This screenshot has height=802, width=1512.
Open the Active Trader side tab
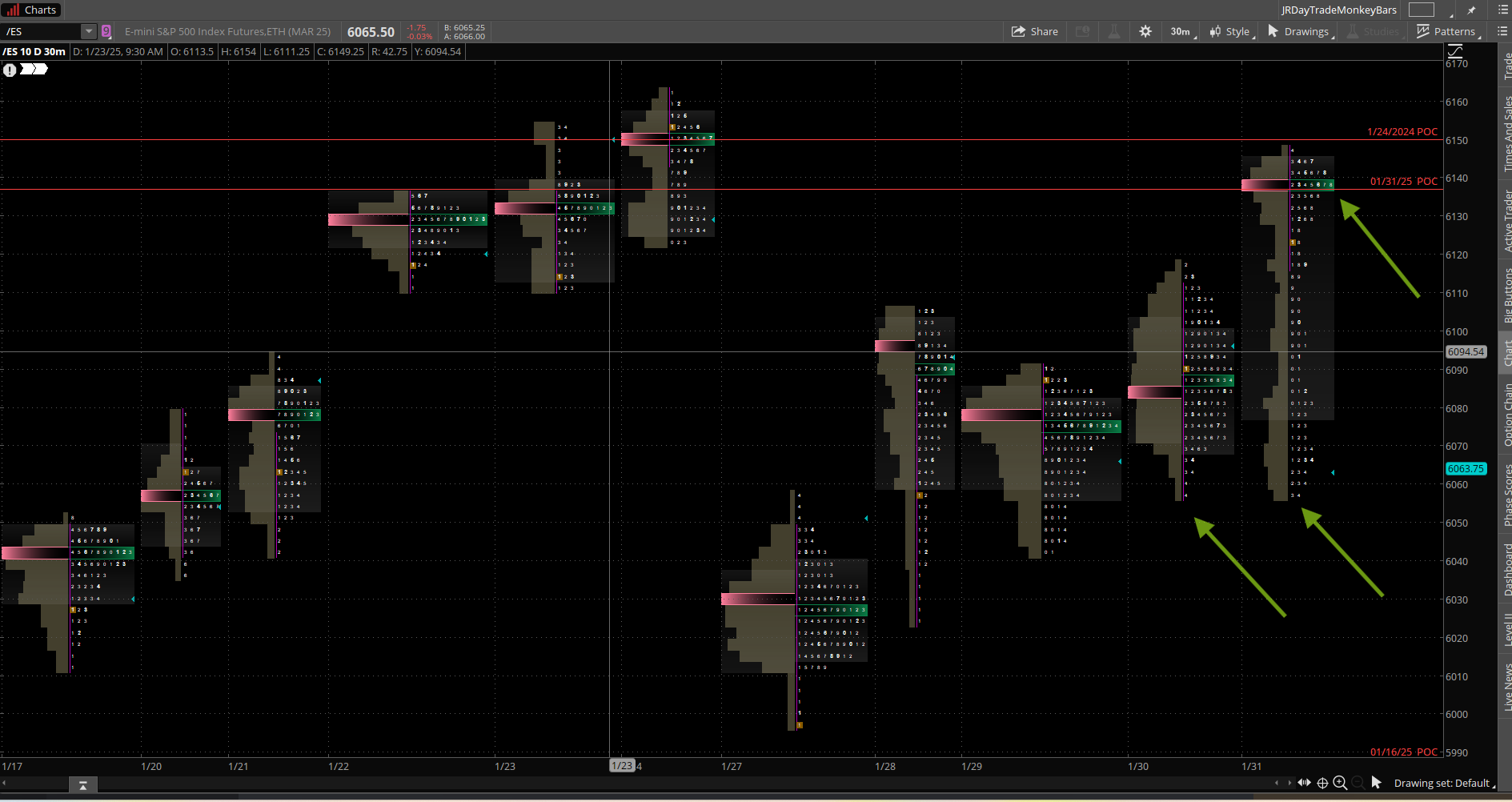click(x=1506, y=220)
